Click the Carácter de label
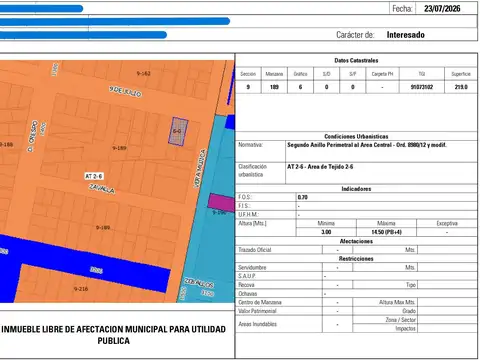The height and width of the screenshot is (360, 480). pos(355,35)
